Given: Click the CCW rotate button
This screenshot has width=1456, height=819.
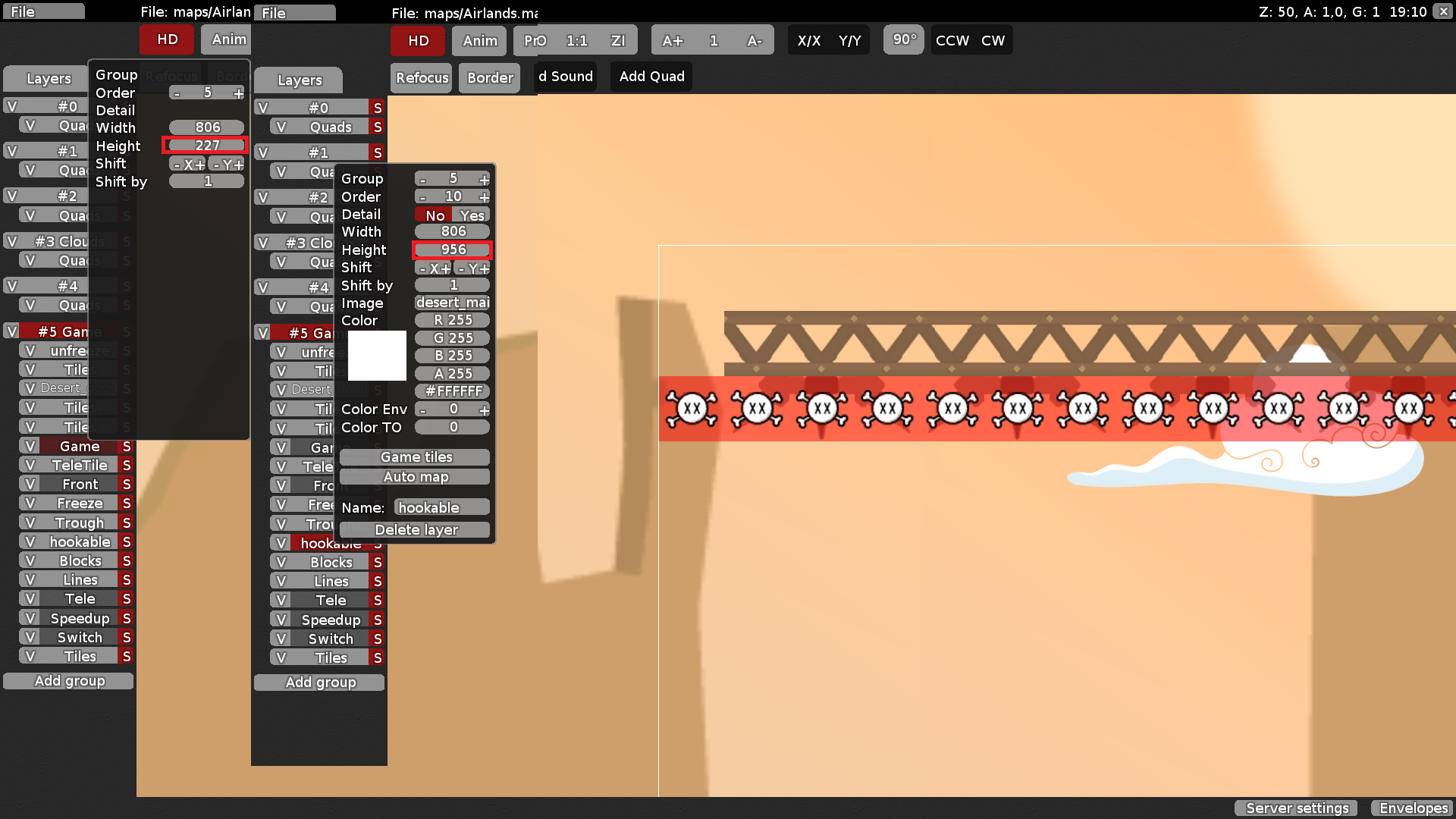Looking at the screenshot, I should [x=952, y=41].
